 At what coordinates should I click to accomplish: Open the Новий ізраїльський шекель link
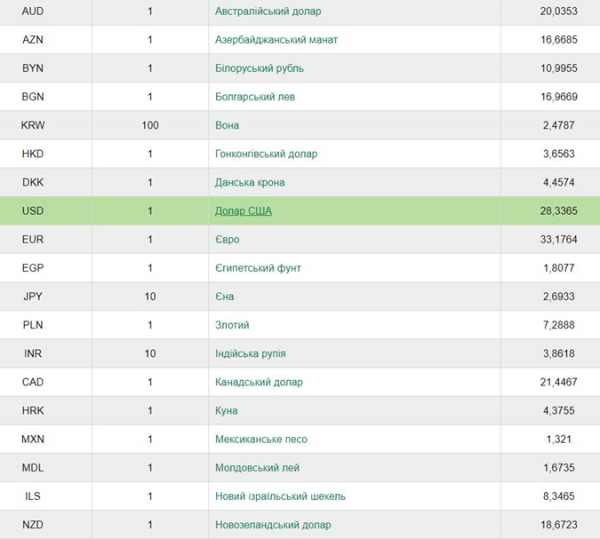coord(280,496)
